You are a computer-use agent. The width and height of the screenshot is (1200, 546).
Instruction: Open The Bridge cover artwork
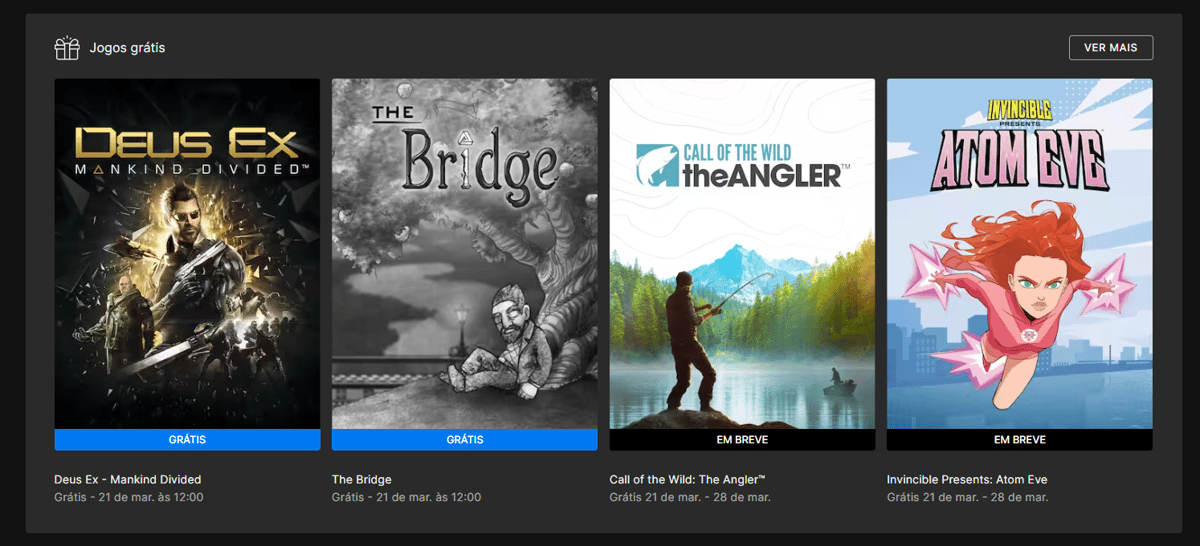[465, 254]
